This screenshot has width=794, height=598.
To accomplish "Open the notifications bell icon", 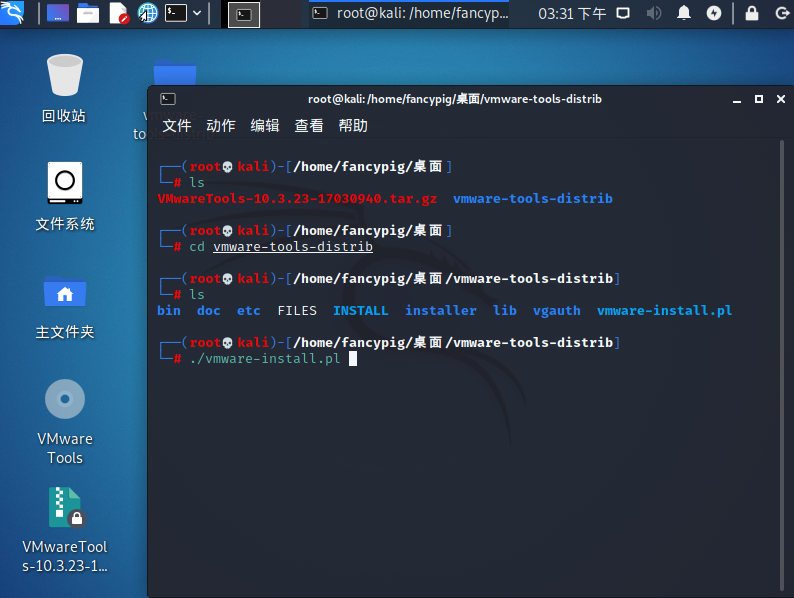I will click(684, 13).
